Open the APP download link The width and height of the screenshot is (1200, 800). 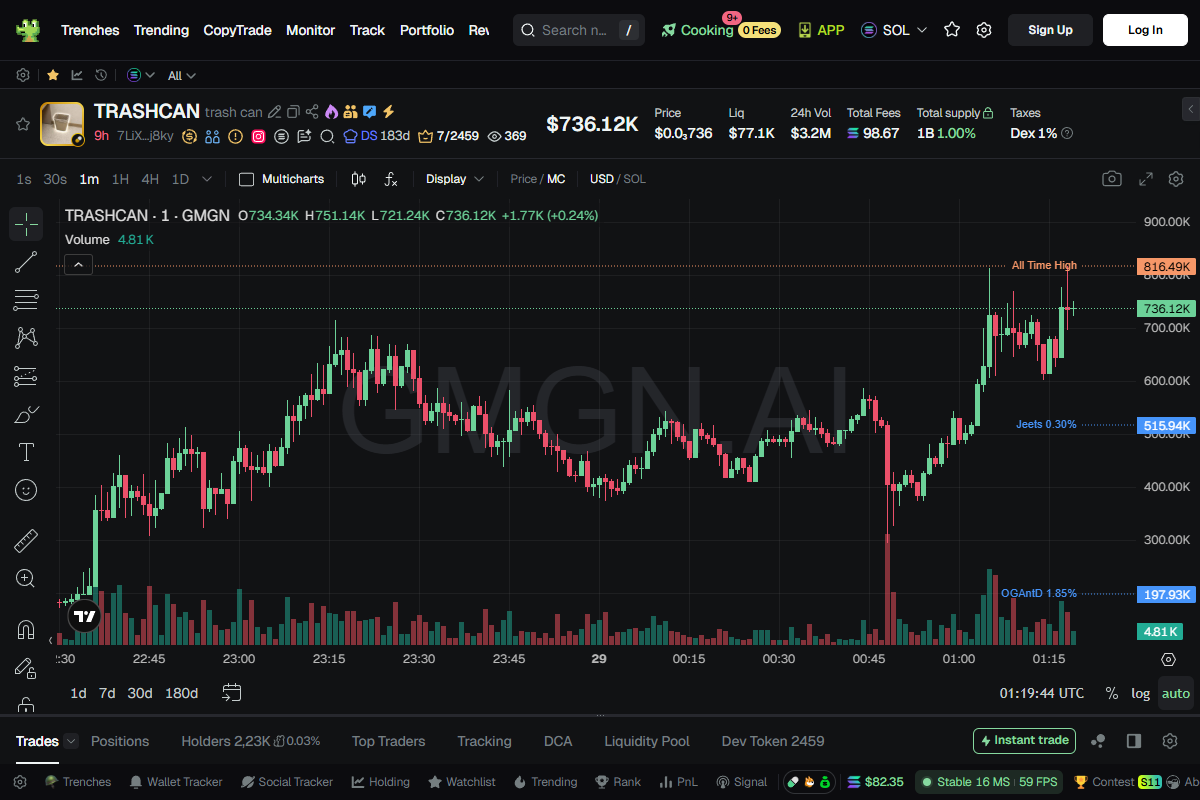pyautogui.click(x=821, y=30)
